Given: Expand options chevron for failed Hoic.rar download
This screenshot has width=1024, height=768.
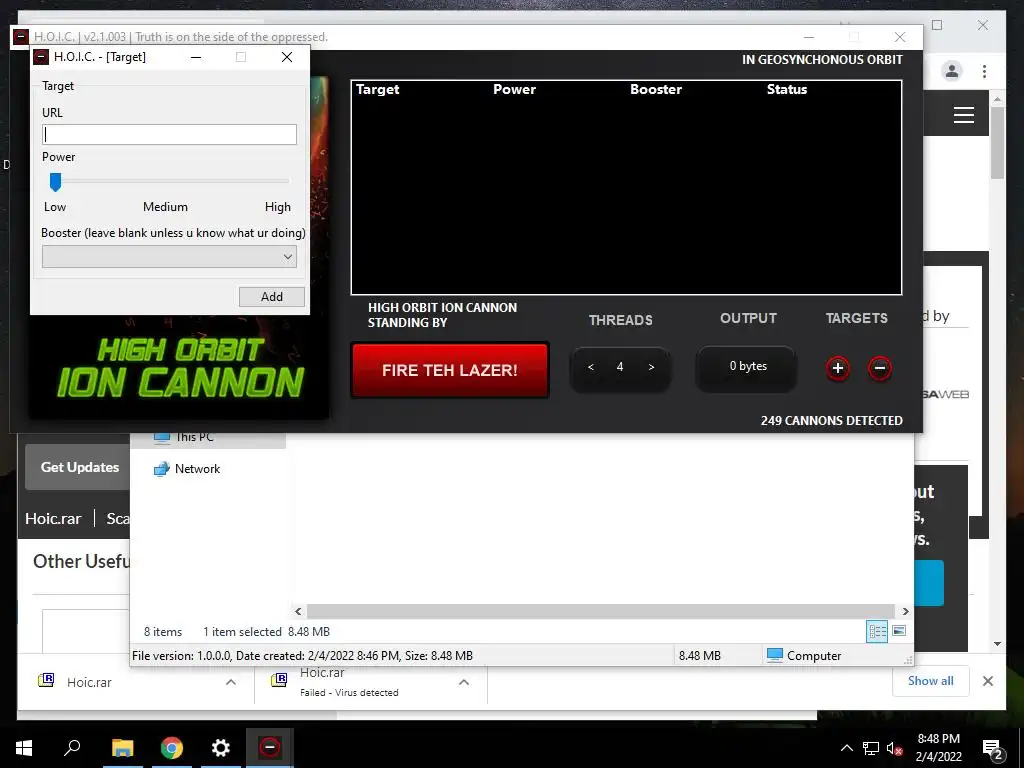Looking at the screenshot, I should (464, 682).
